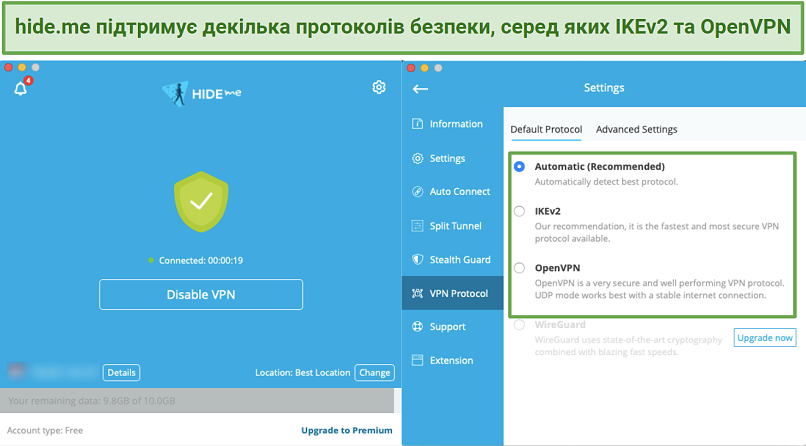Select the WireGuard protocol radio button

point(519,325)
